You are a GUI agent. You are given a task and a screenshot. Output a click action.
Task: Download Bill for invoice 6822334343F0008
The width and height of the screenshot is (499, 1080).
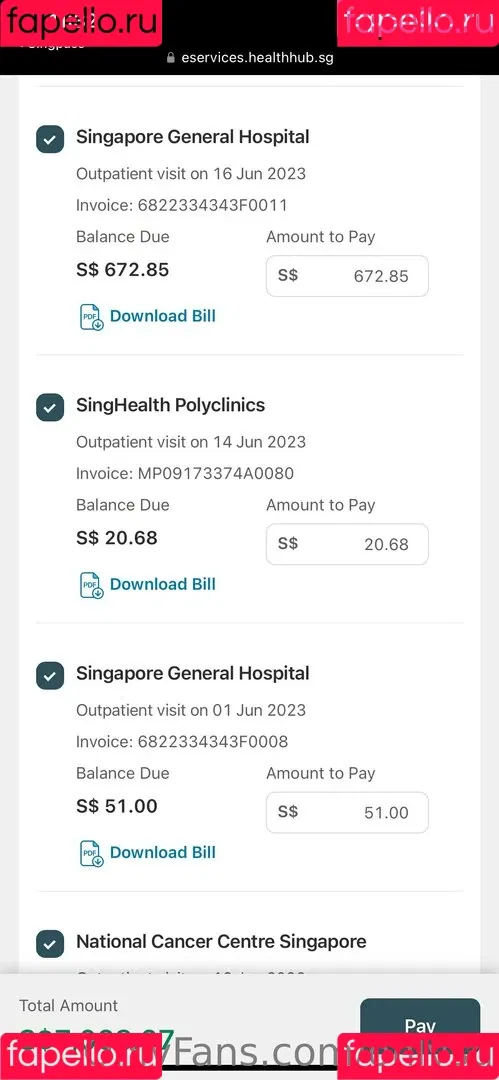pyautogui.click(x=163, y=852)
